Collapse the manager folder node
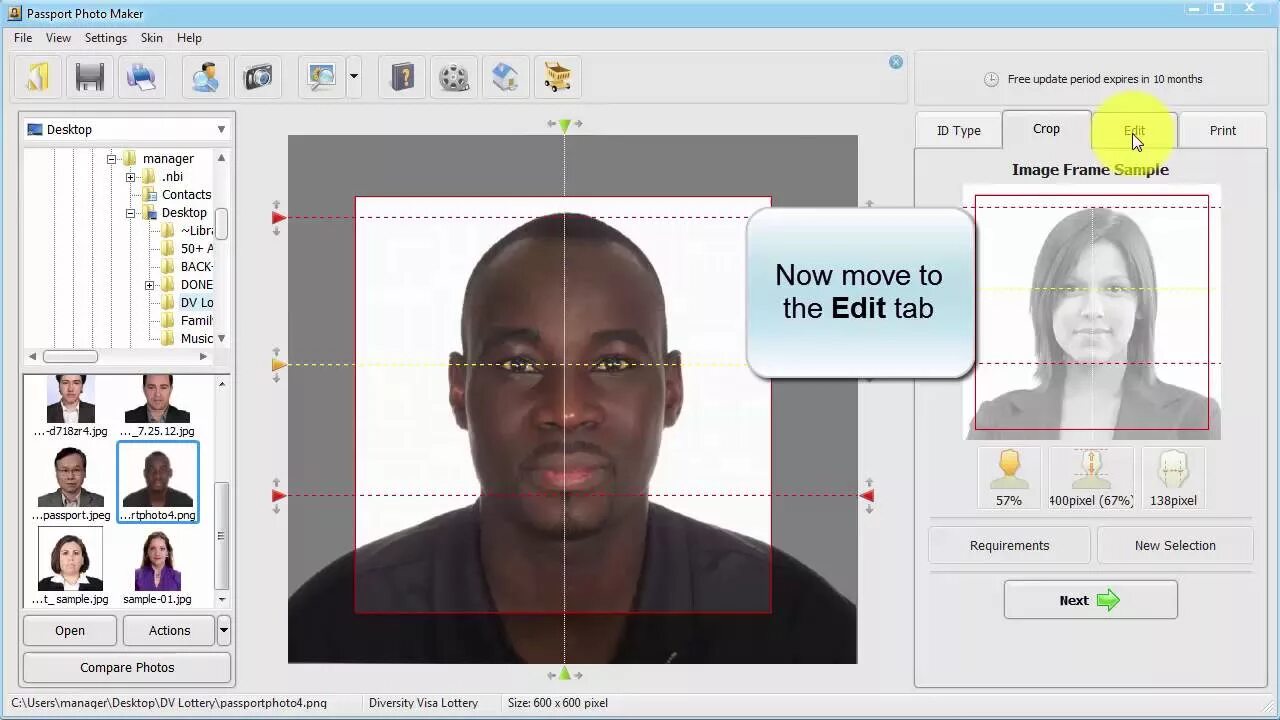This screenshot has height=720, width=1280. (x=112, y=159)
